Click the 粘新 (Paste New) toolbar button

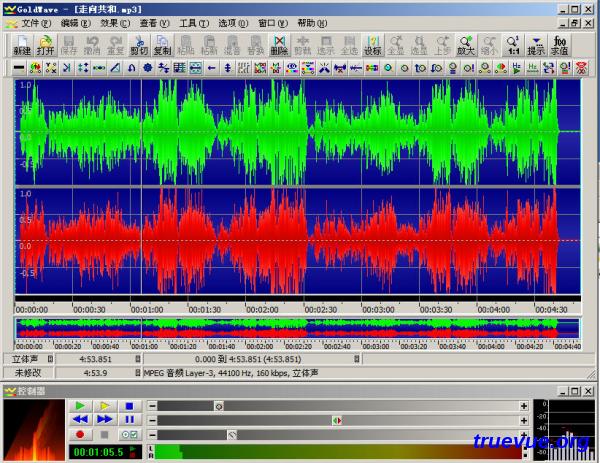(x=209, y=46)
